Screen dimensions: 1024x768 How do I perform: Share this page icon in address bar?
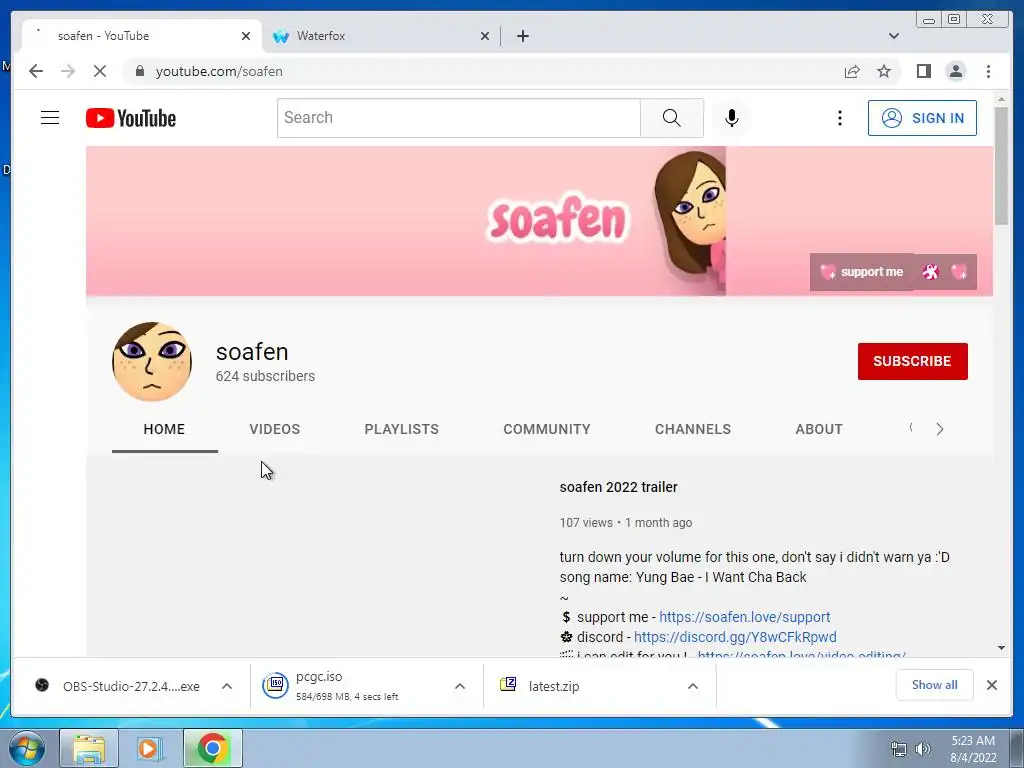pyautogui.click(x=852, y=71)
